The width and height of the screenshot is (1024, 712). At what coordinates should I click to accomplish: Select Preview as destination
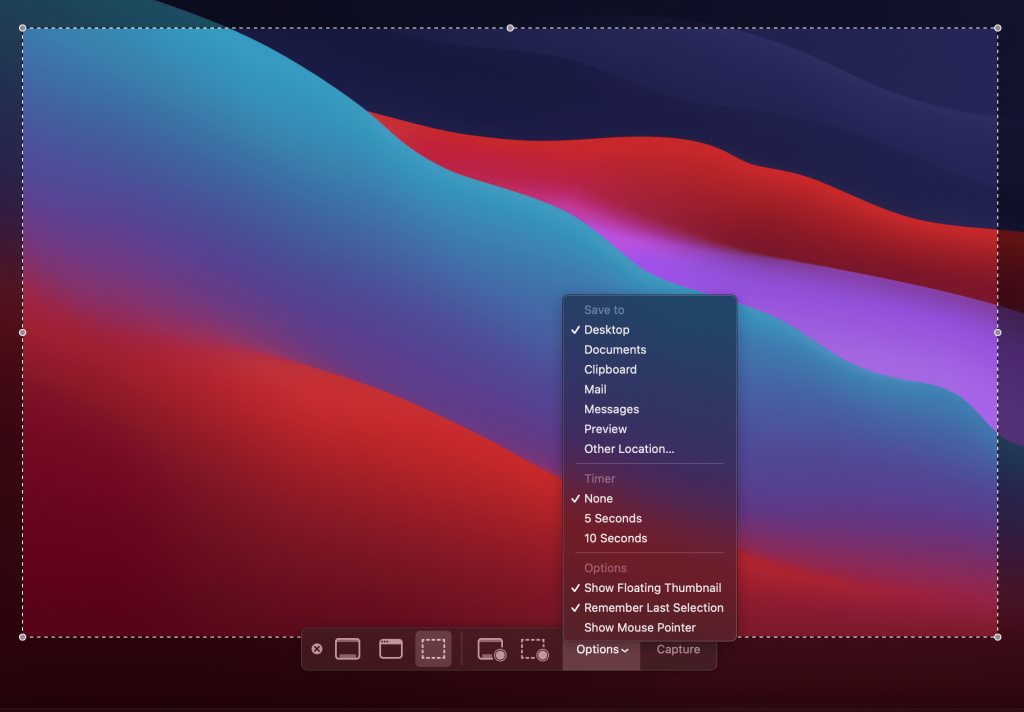point(650,429)
